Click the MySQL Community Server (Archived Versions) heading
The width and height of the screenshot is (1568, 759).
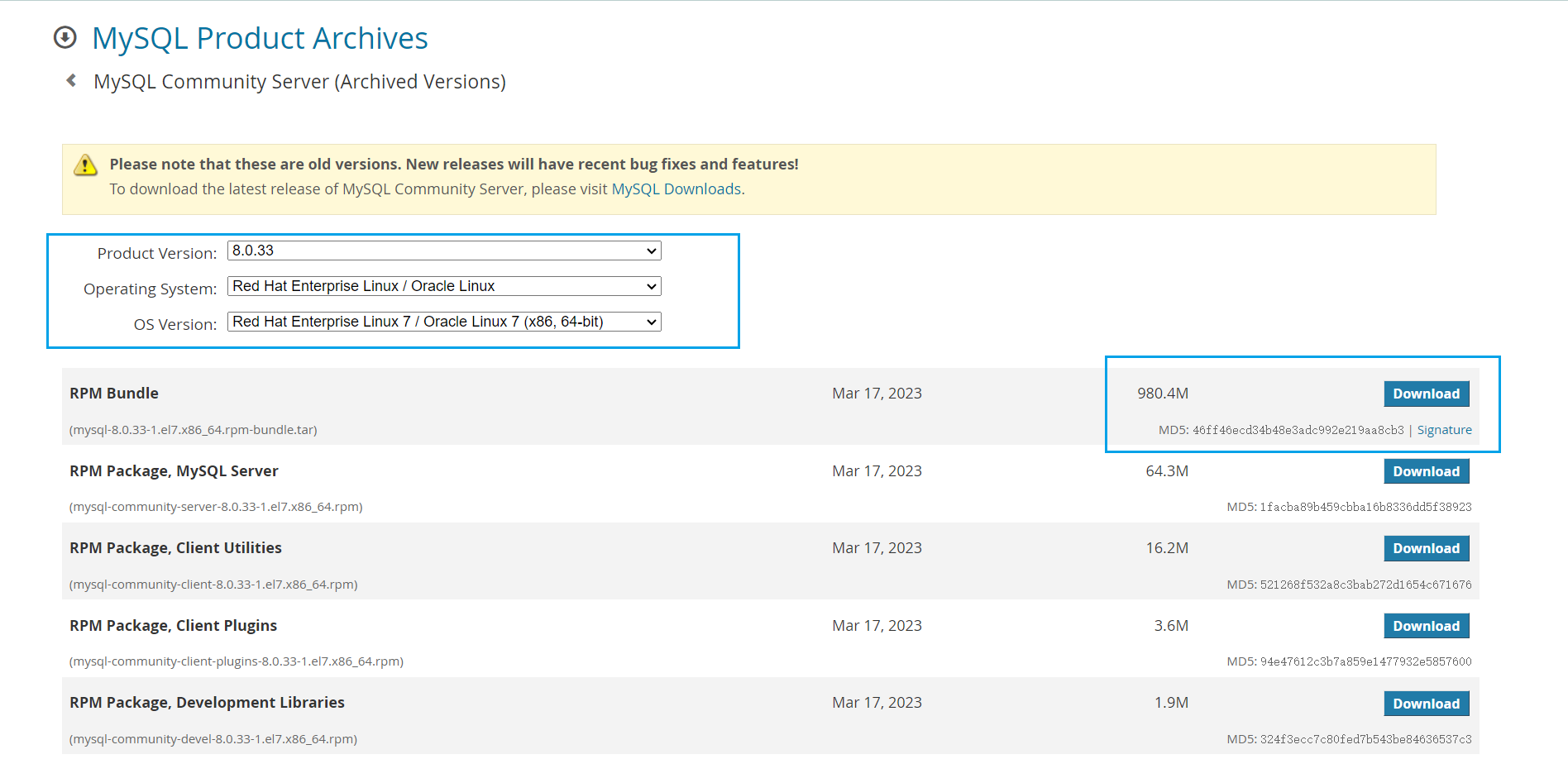[299, 82]
